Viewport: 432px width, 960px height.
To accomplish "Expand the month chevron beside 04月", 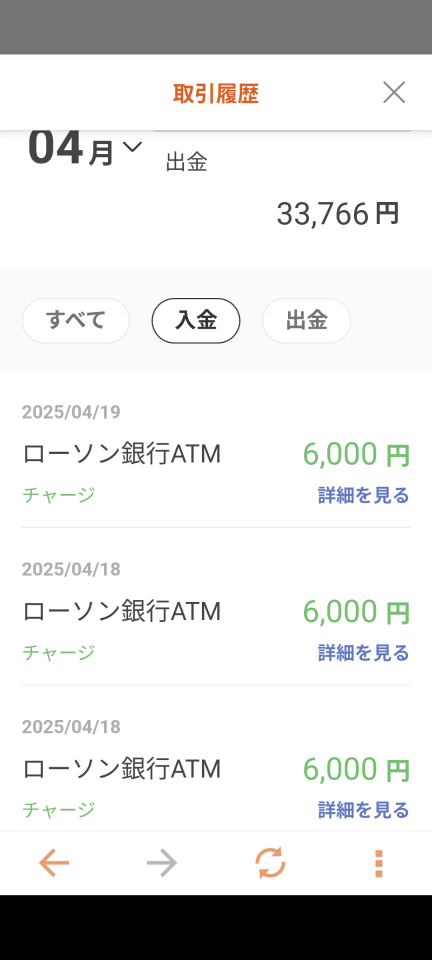I will click(x=132, y=147).
